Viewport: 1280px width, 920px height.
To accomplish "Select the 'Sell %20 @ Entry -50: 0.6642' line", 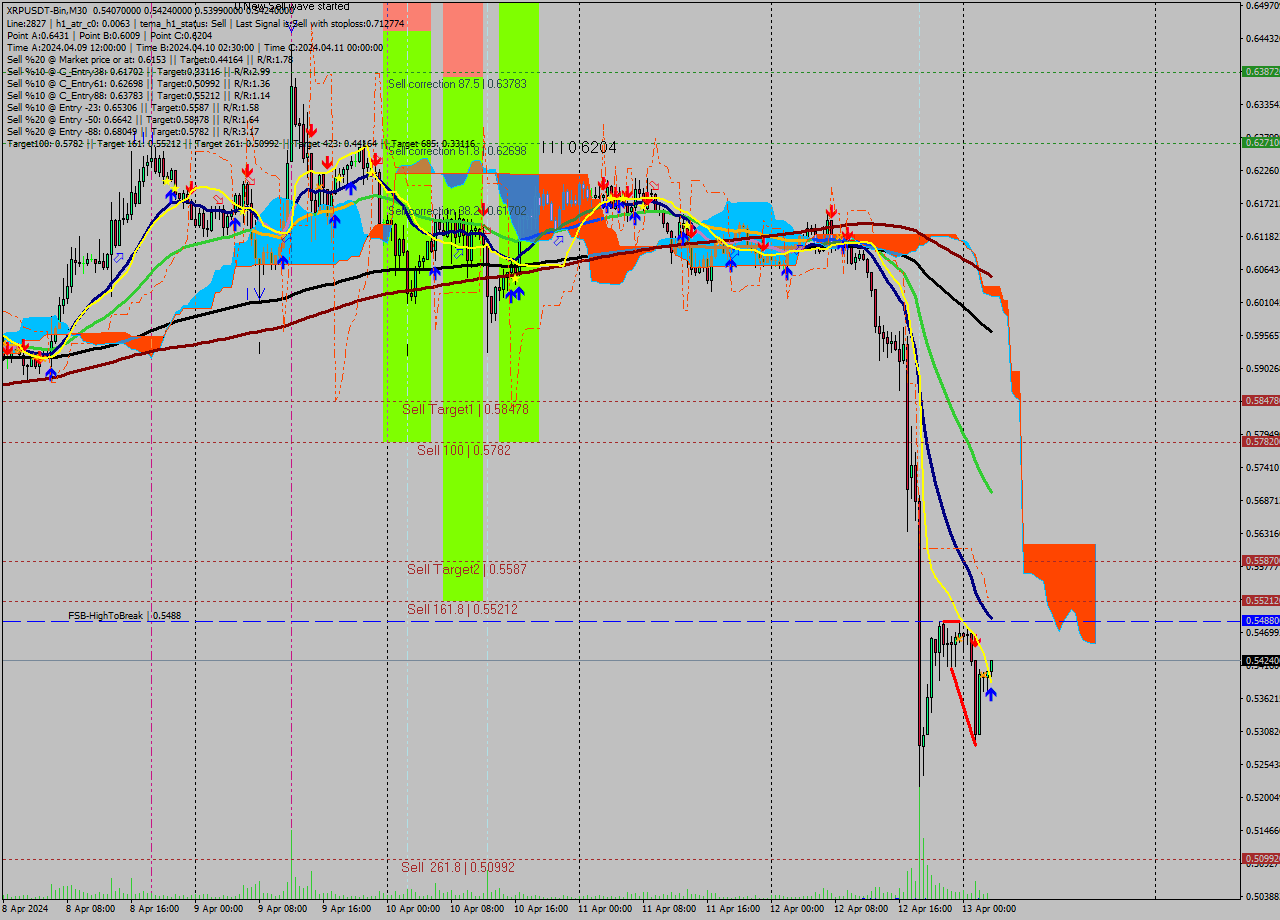I will point(133,120).
